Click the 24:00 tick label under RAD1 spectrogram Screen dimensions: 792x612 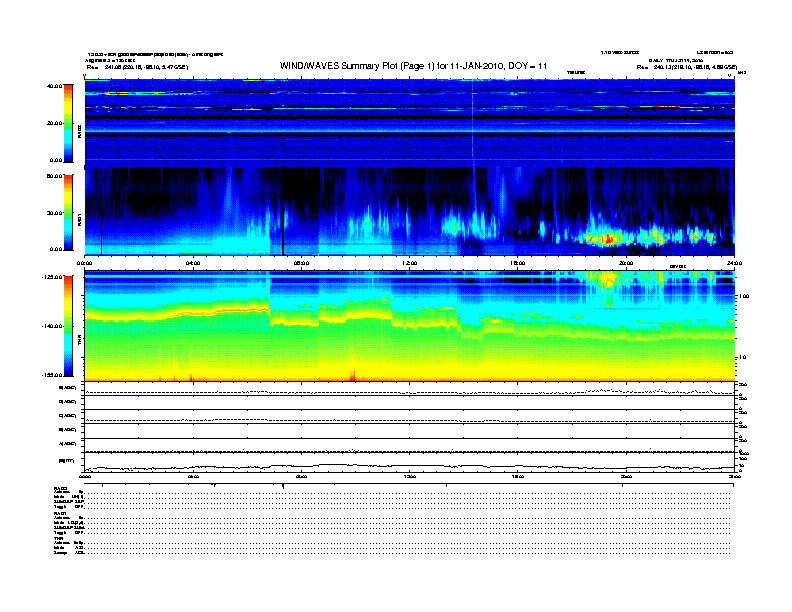click(x=734, y=263)
